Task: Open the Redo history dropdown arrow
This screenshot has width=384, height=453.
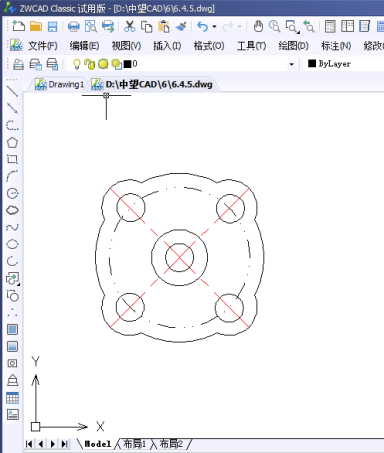Action: click(x=240, y=27)
